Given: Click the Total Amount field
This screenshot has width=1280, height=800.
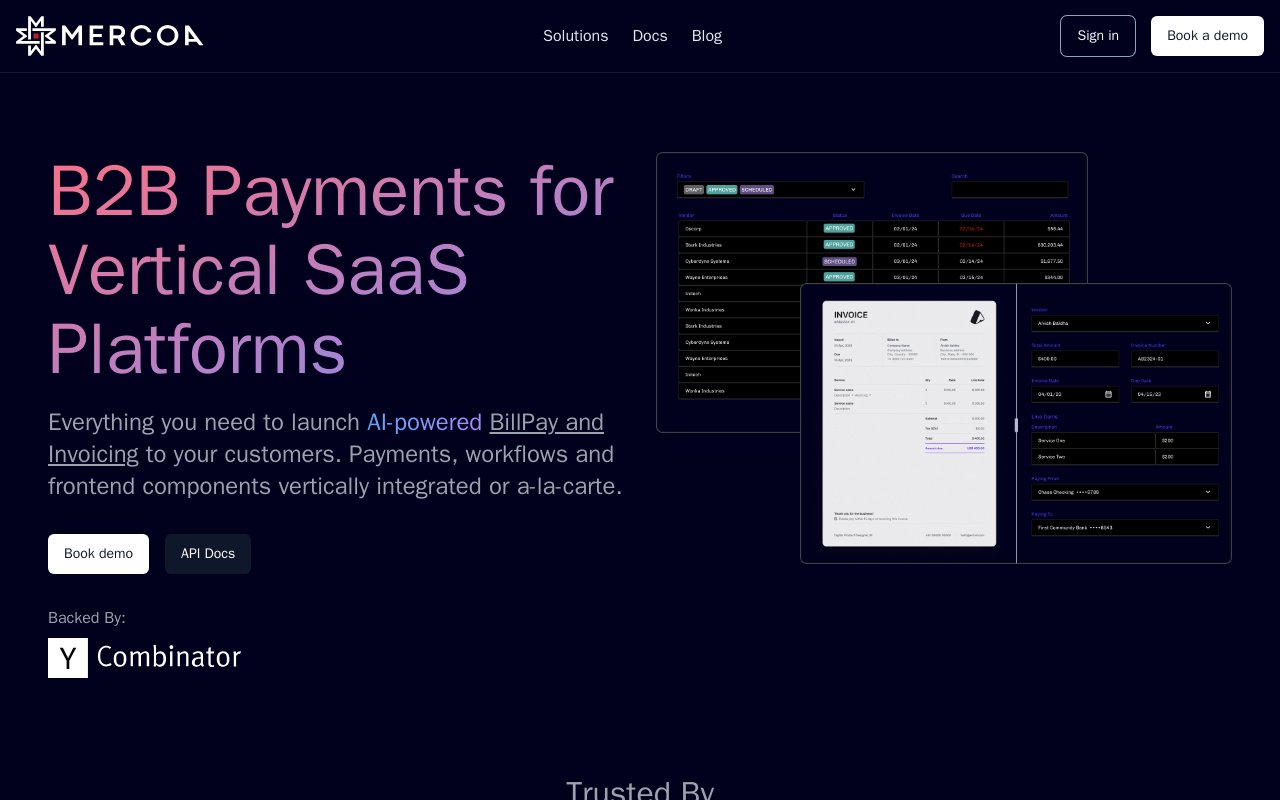Looking at the screenshot, I should [x=1075, y=358].
